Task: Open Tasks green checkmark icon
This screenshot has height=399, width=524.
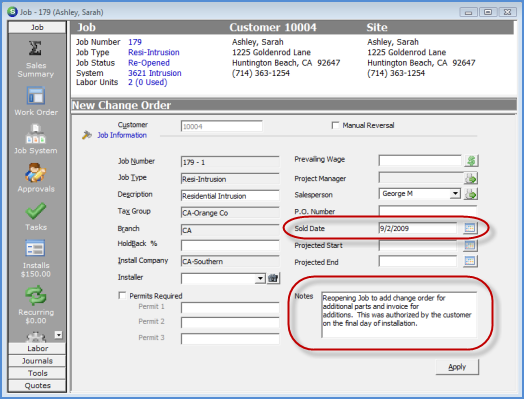Action: tap(36, 211)
